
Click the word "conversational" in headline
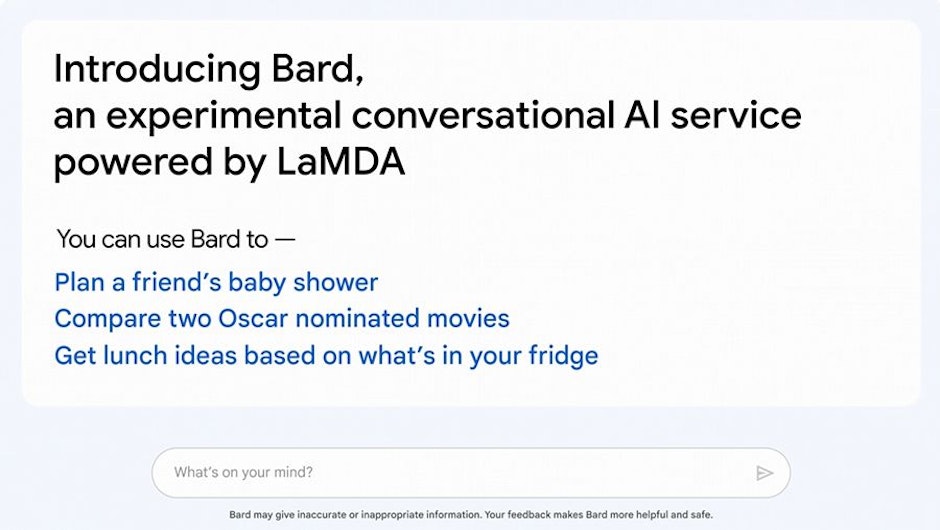click(x=483, y=115)
